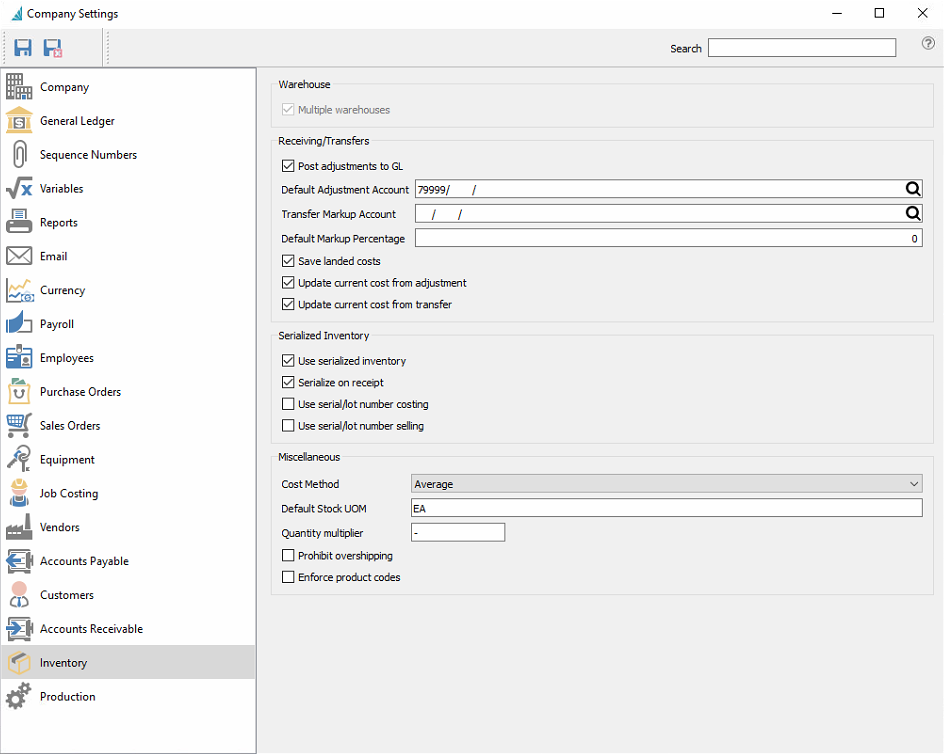Viewport: 944px width, 754px height.
Task: Search for Default Adjustment Account via magnifier
Action: click(913, 189)
